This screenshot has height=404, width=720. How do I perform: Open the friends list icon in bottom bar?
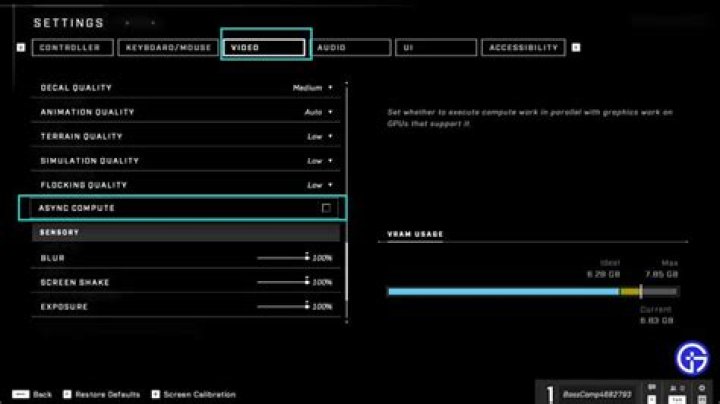pyautogui.click(x=677, y=388)
